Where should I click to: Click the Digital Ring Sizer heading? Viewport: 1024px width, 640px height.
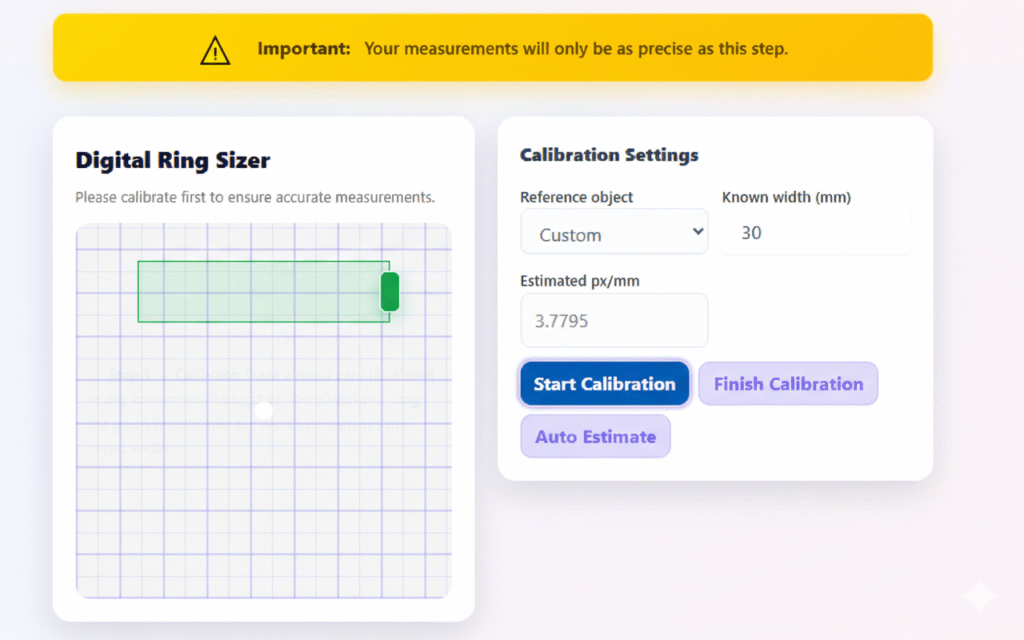[x=173, y=160]
